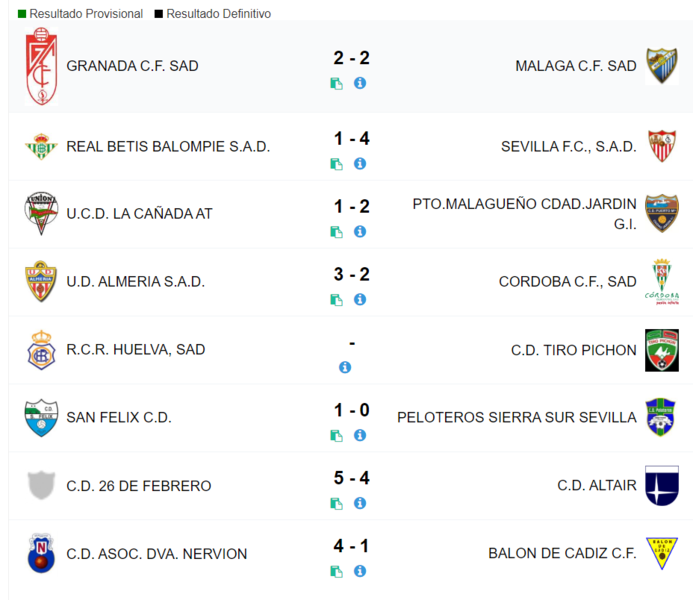Click the green Resultado Provisional legend square
The image size is (693, 600).
click(22, 14)
